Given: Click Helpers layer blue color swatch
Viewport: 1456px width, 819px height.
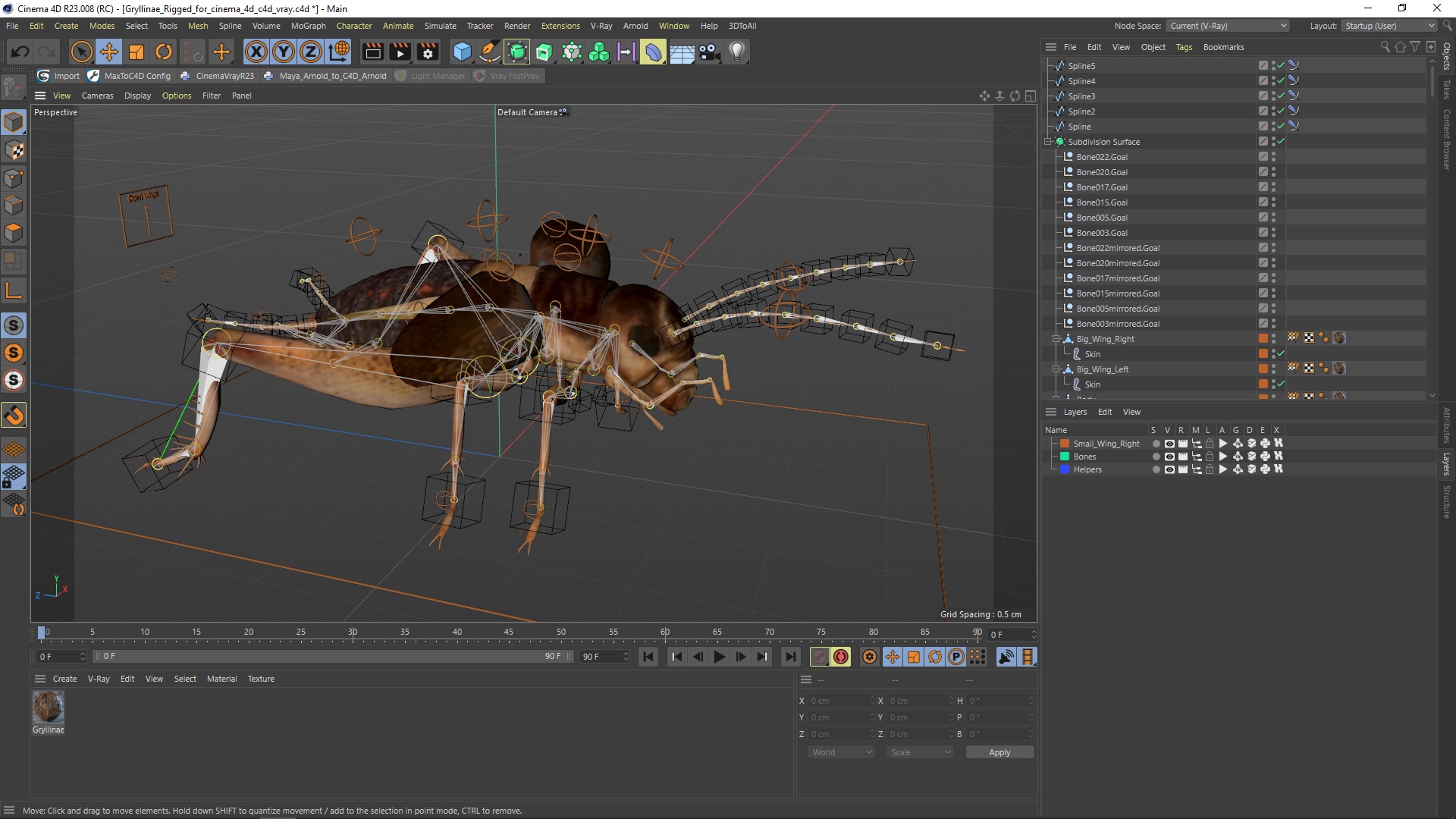Looking at the screenshot, I should pyautogui.click(x=1065, y=469).
